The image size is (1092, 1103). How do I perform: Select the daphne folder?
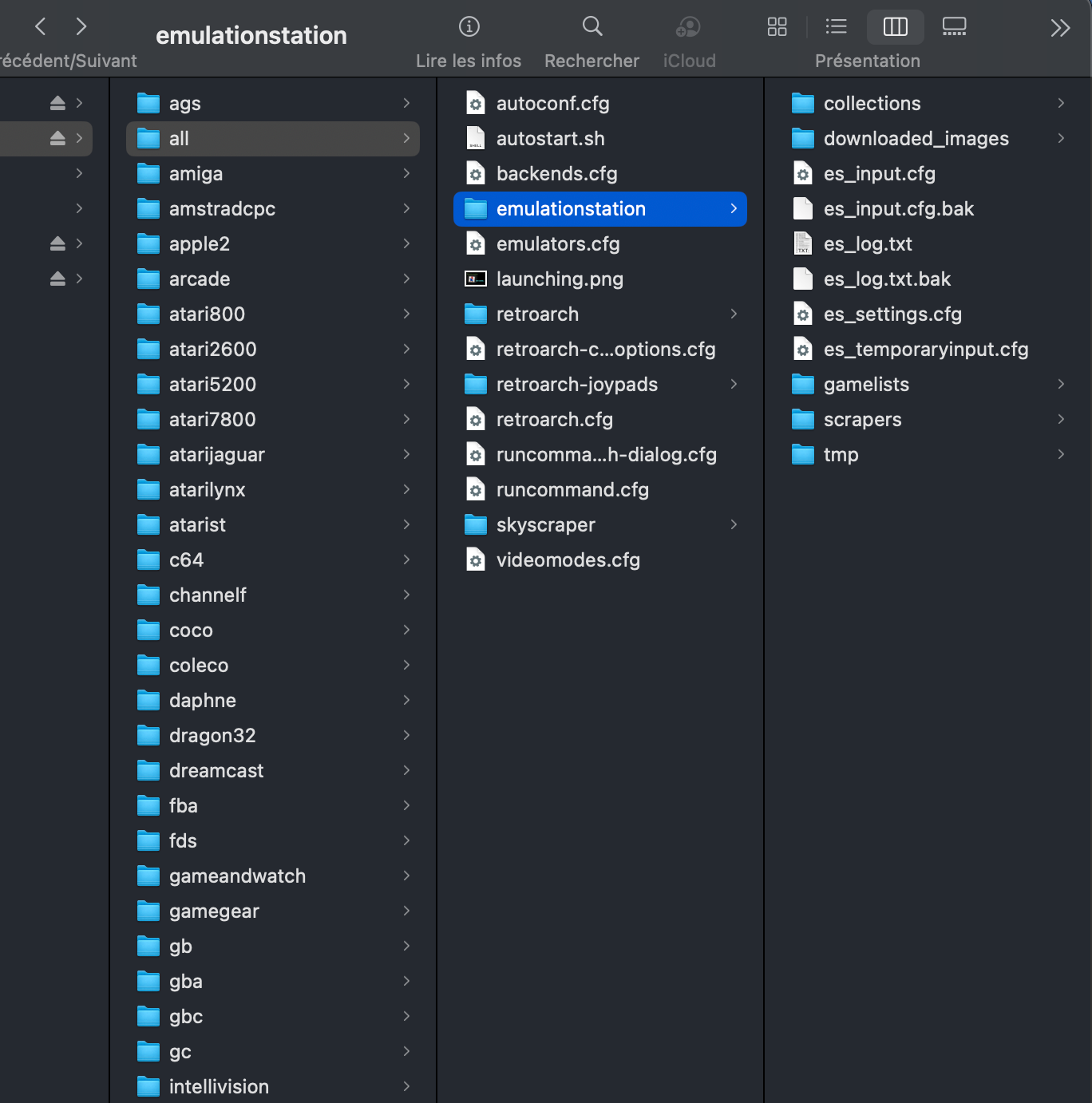click(x=273, y=700)
